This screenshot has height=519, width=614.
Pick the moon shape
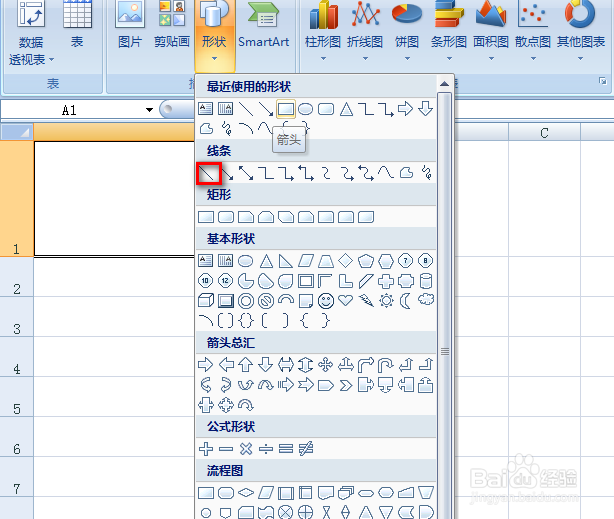(x=405, y=301)
